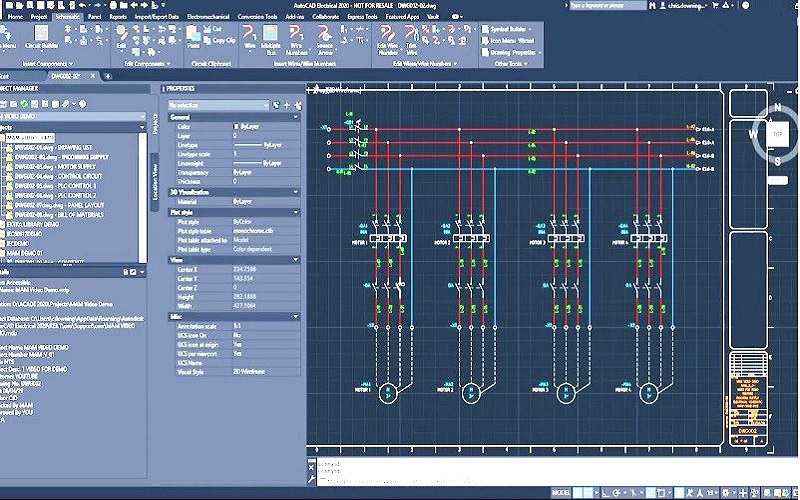The image size is (800, 500).
Task: Toggle grid display in status bar
Action: coord(579,493)
